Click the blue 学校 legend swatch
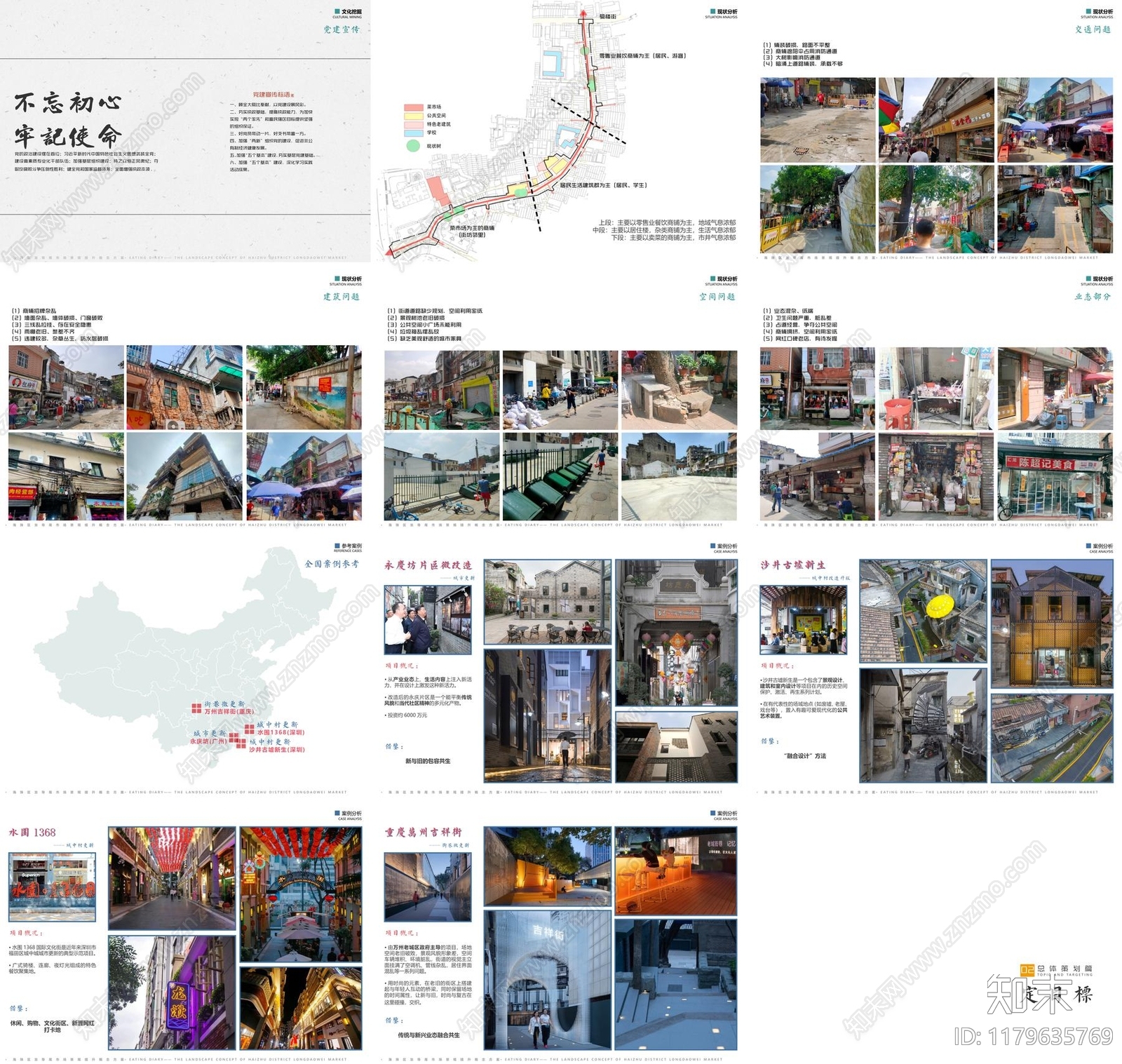This screenshot has width=1122, height=1064. 412,133
